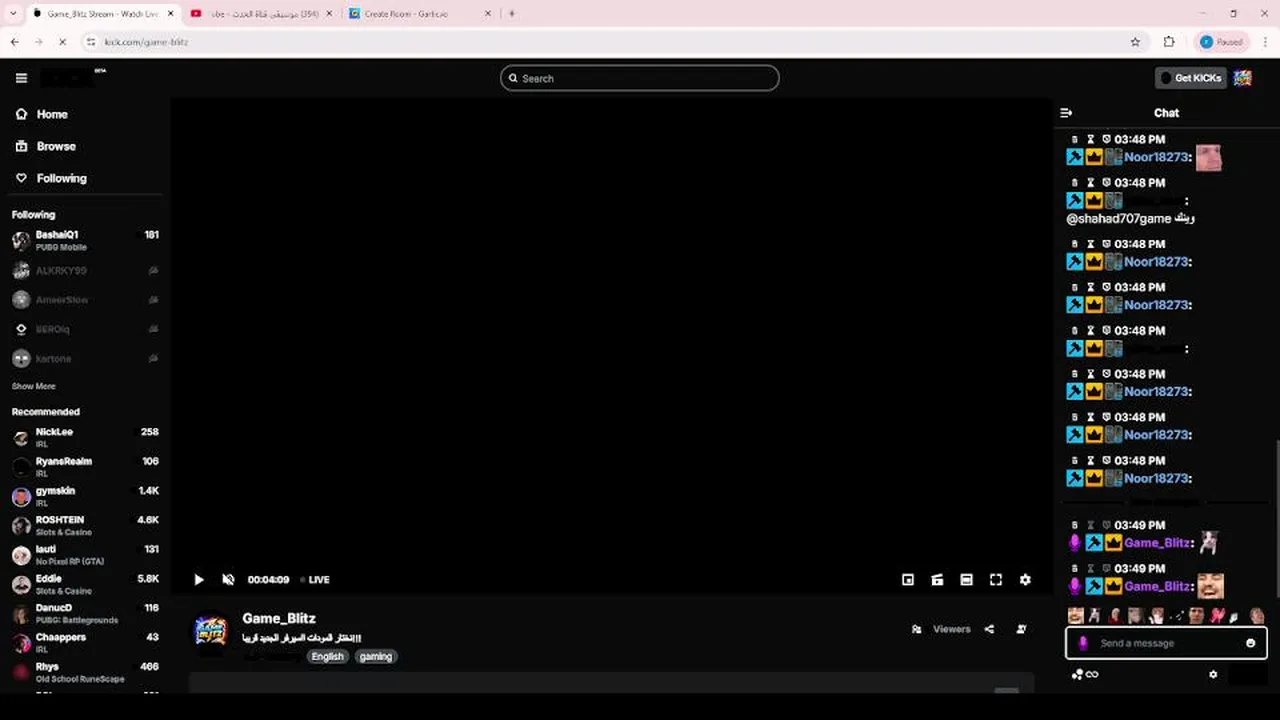Jump to LIVE in the player
Screen dimensions: 1280x720
click(316, 580)
